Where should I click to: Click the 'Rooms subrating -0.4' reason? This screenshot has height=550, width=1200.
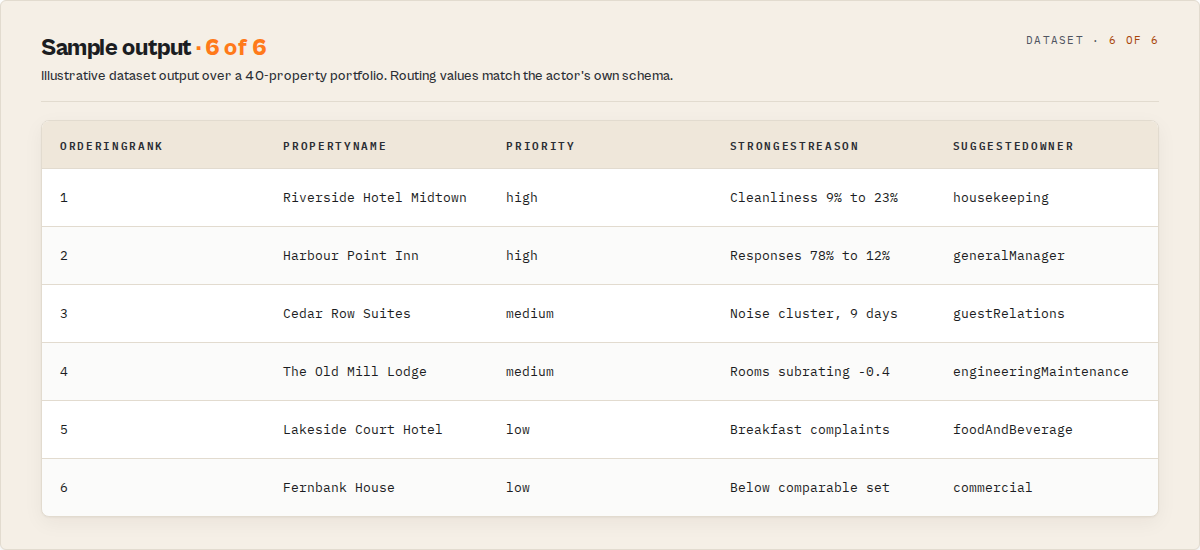pyautogui.click(x=810, y=372)
